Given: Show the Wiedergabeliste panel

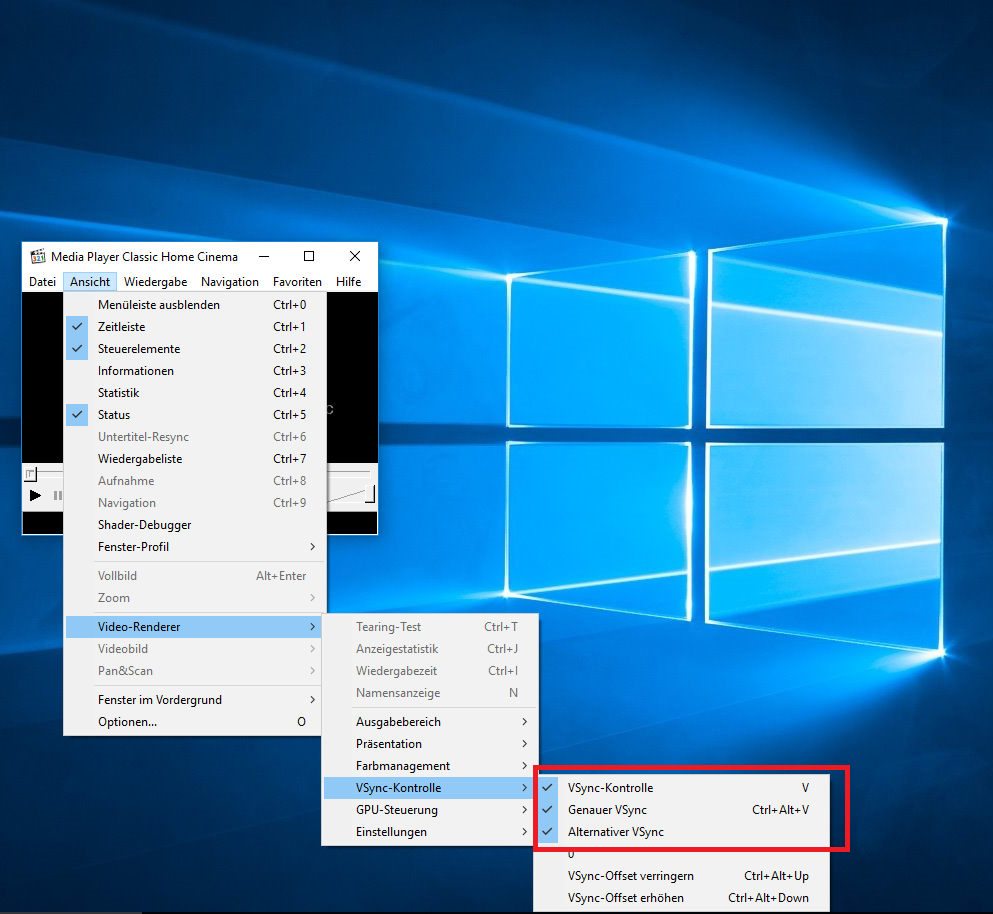Looking at the screenshot, I should [195, 459].
